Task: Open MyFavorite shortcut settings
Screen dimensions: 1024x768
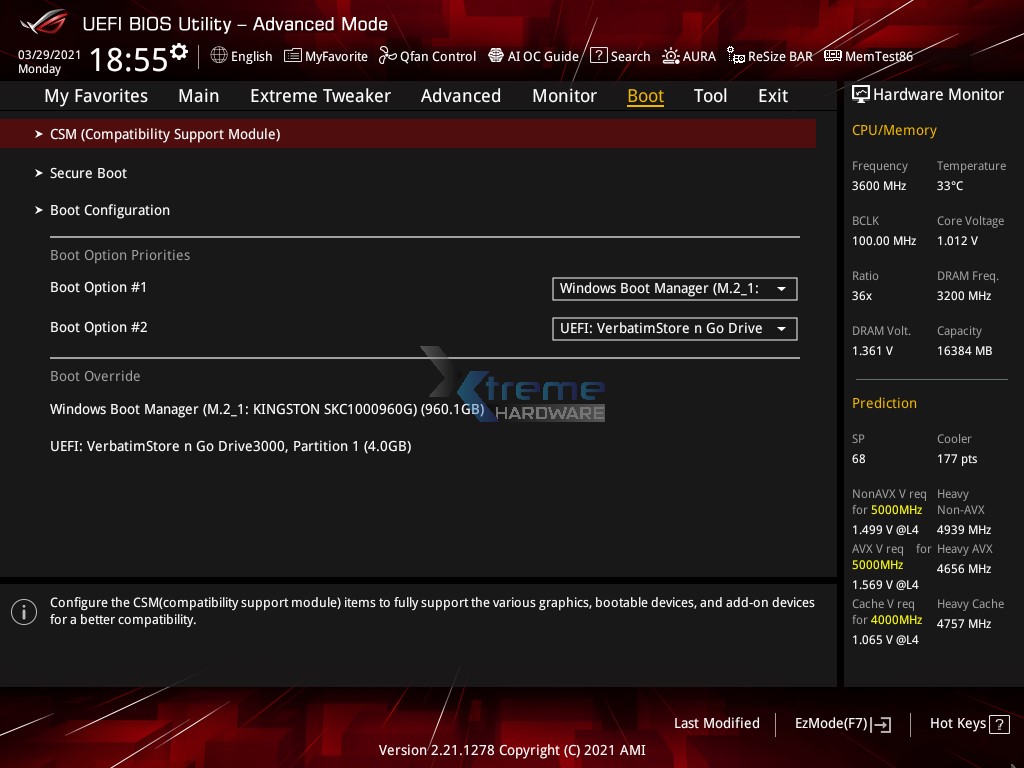Action: 325,56
